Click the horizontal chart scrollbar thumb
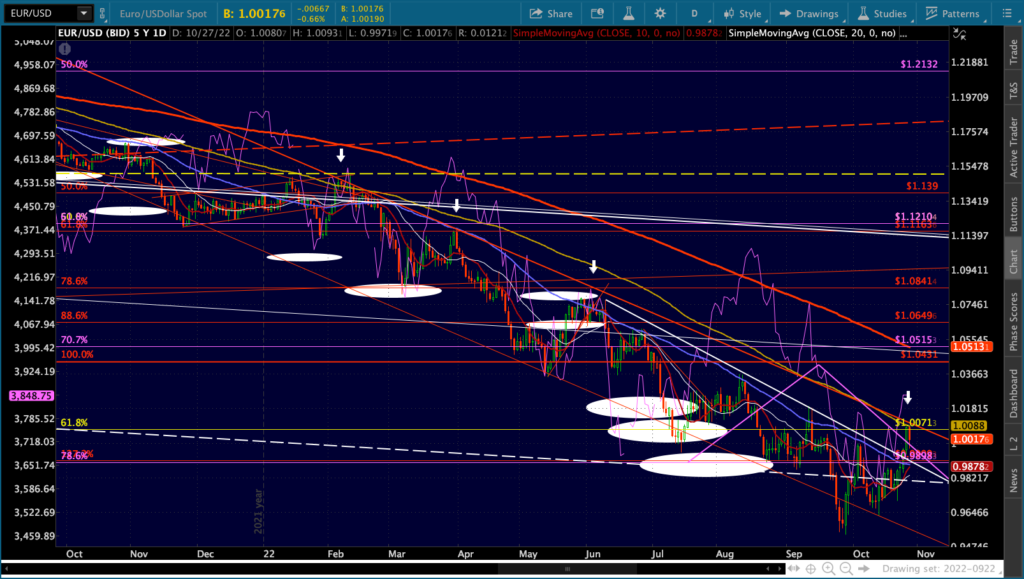1024x579 pixels. click(567, 569)
